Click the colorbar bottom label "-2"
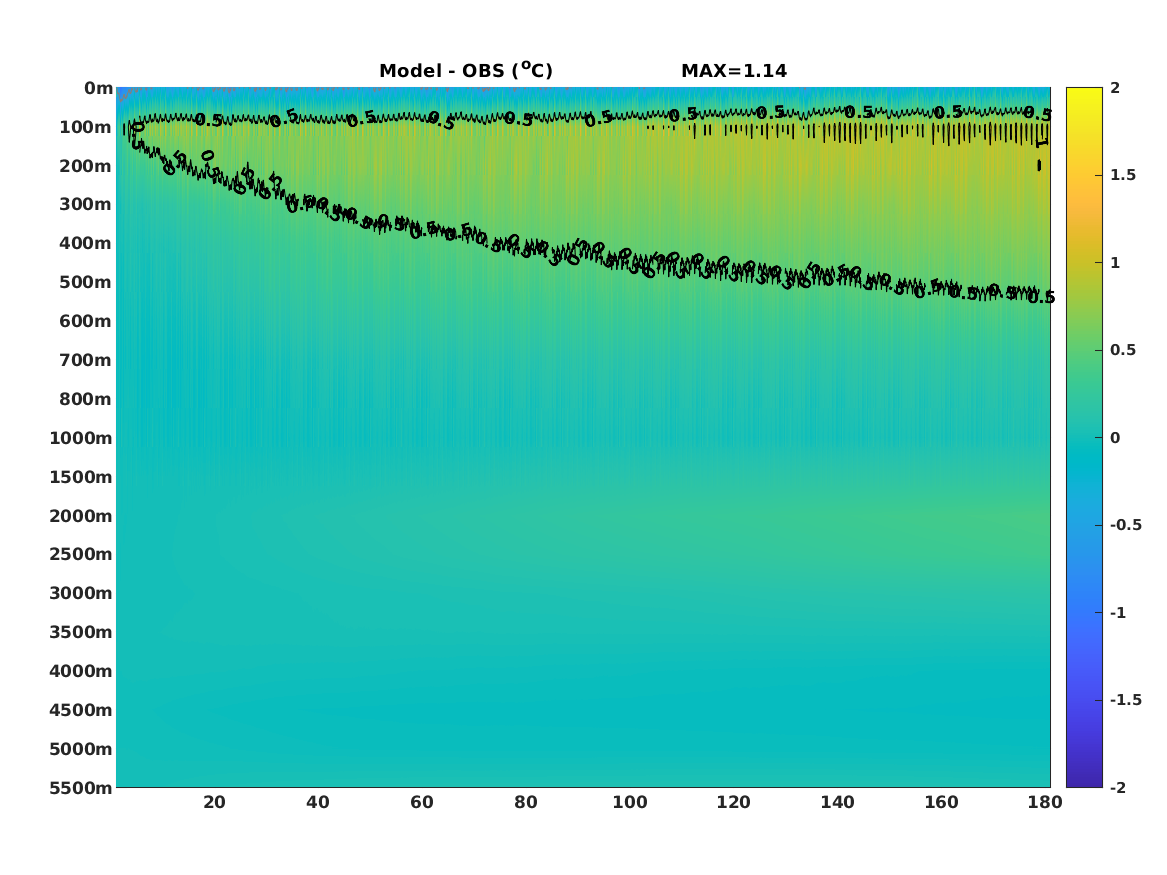 [1118, 787]
